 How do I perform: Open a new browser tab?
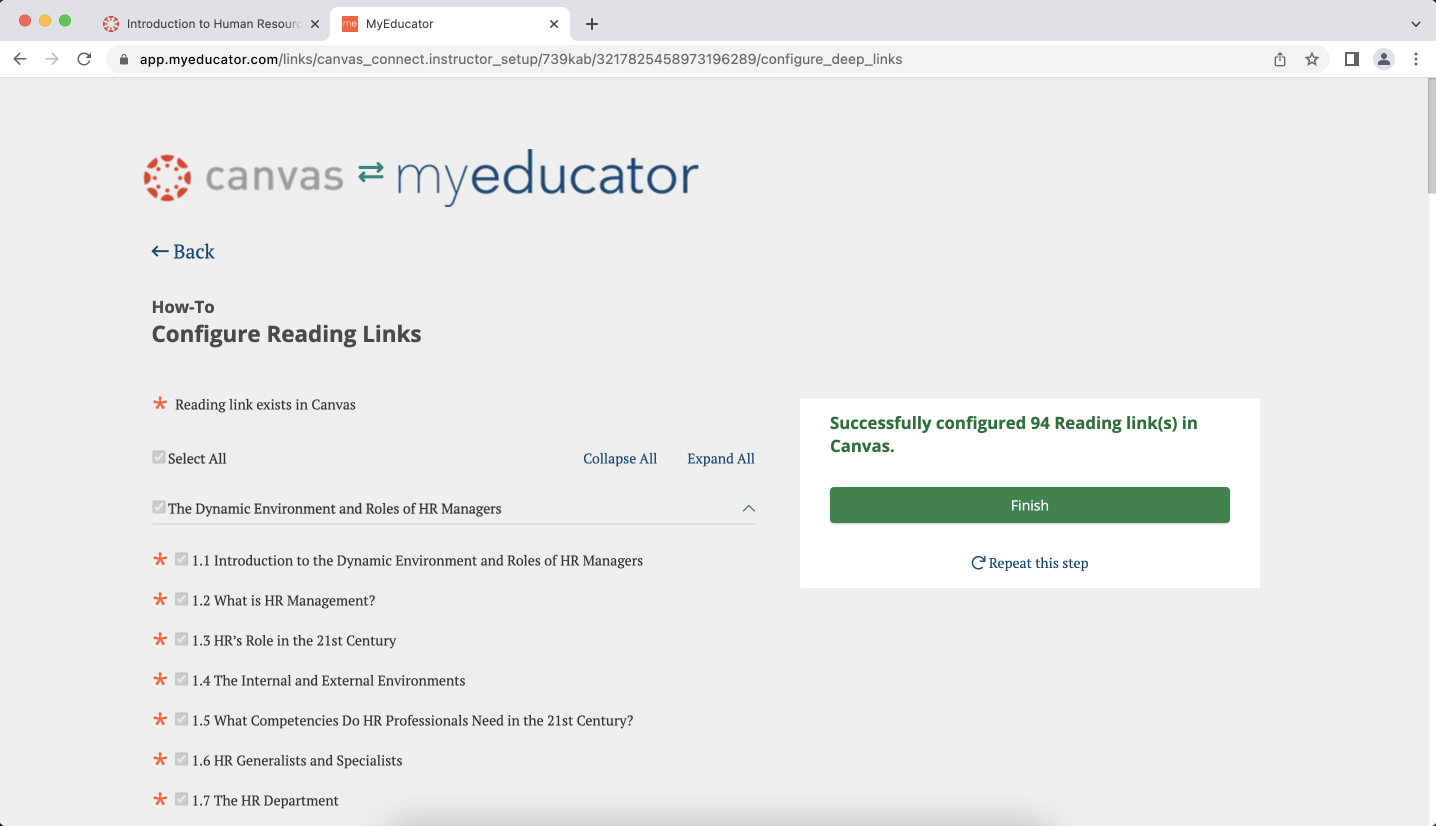click(592, 24)
